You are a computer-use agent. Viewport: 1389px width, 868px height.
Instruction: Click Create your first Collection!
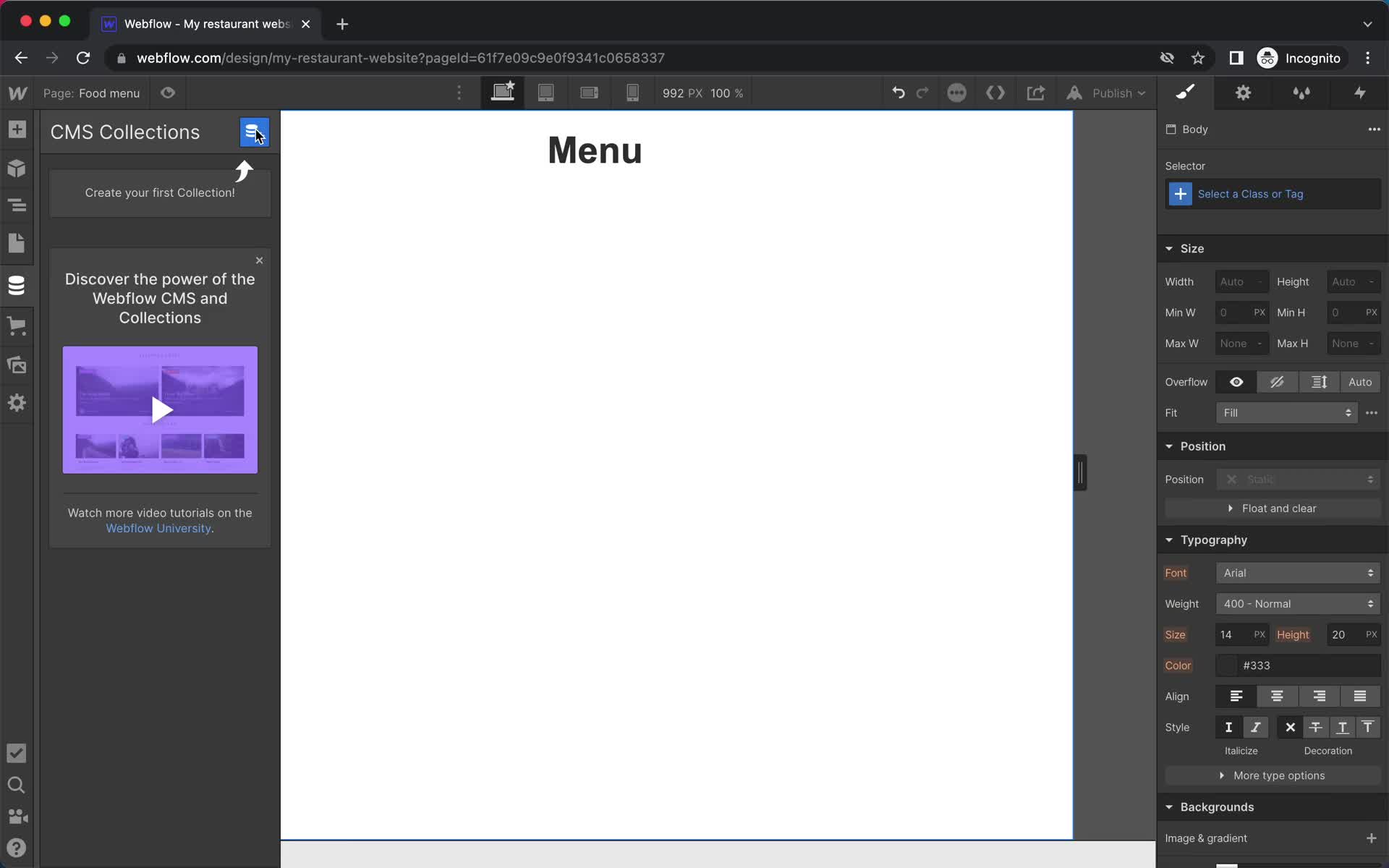coord(160,193)
